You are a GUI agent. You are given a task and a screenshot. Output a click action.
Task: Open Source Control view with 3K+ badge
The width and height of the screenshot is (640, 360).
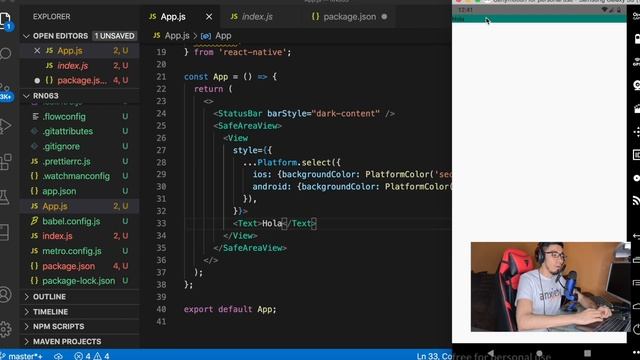tap(5, 91)
